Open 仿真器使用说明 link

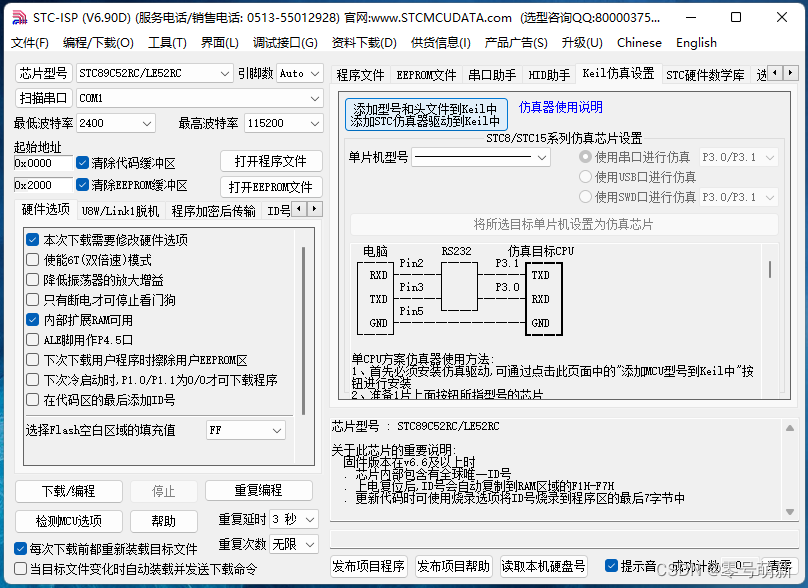pos(561,107)
